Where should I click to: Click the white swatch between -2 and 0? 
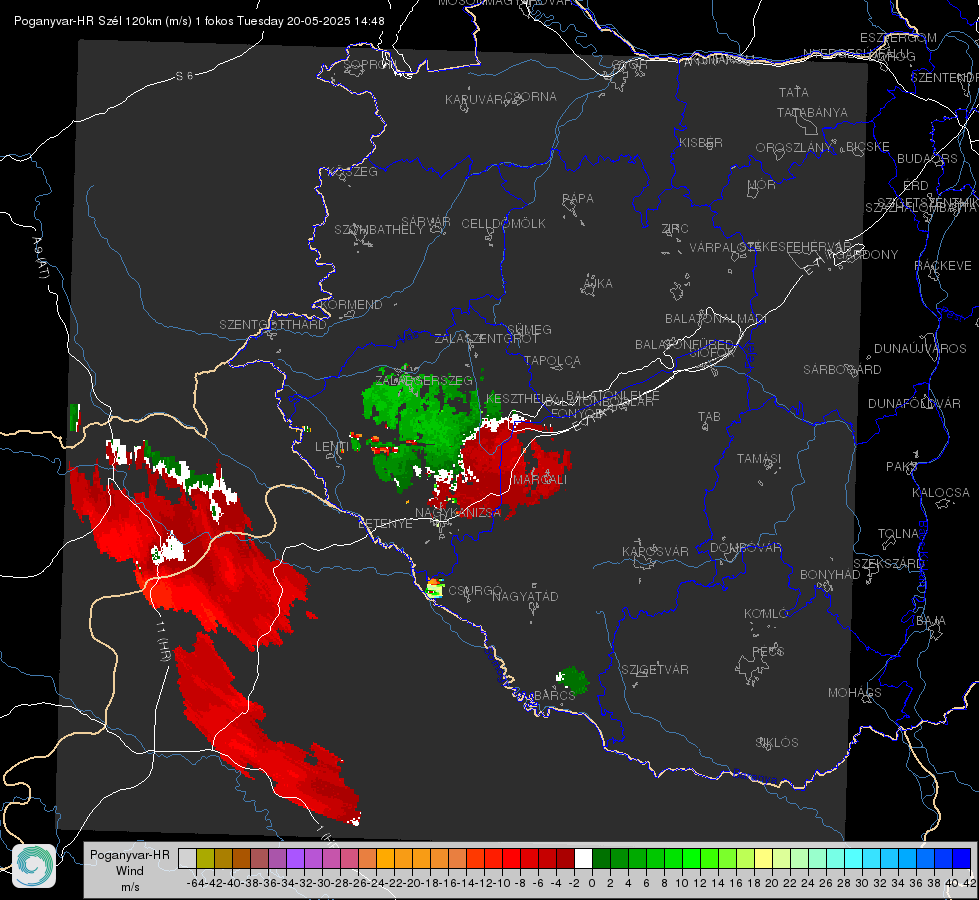[583, 858]
